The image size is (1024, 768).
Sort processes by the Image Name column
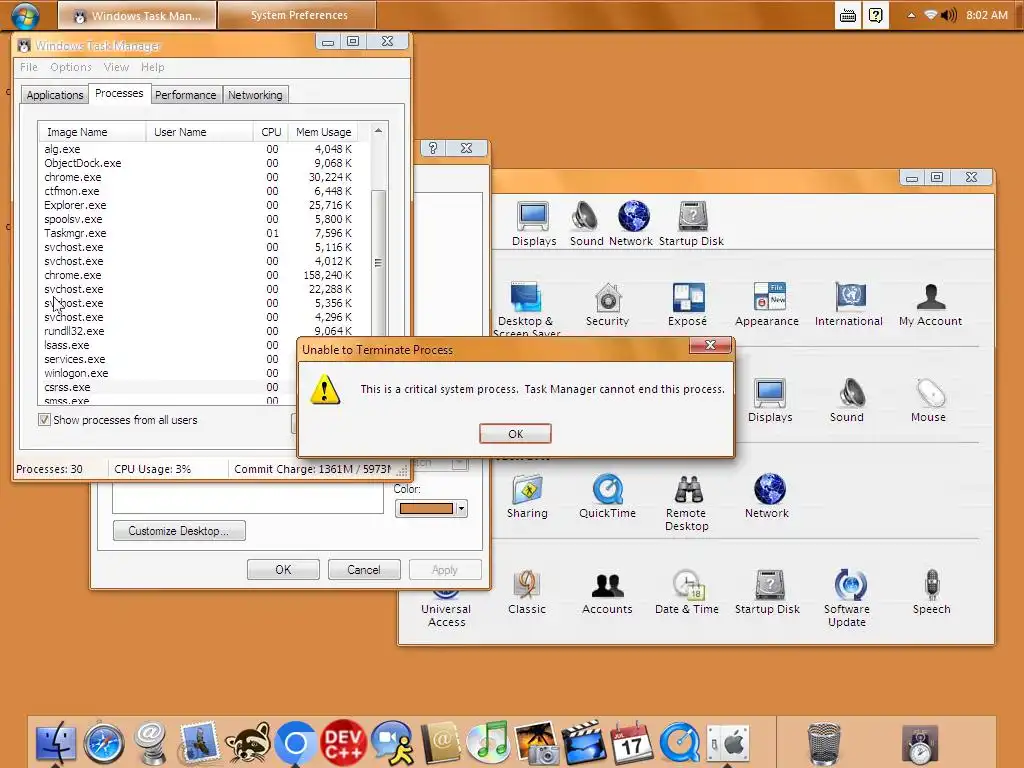pyautogui.click(x=92, y=132)
